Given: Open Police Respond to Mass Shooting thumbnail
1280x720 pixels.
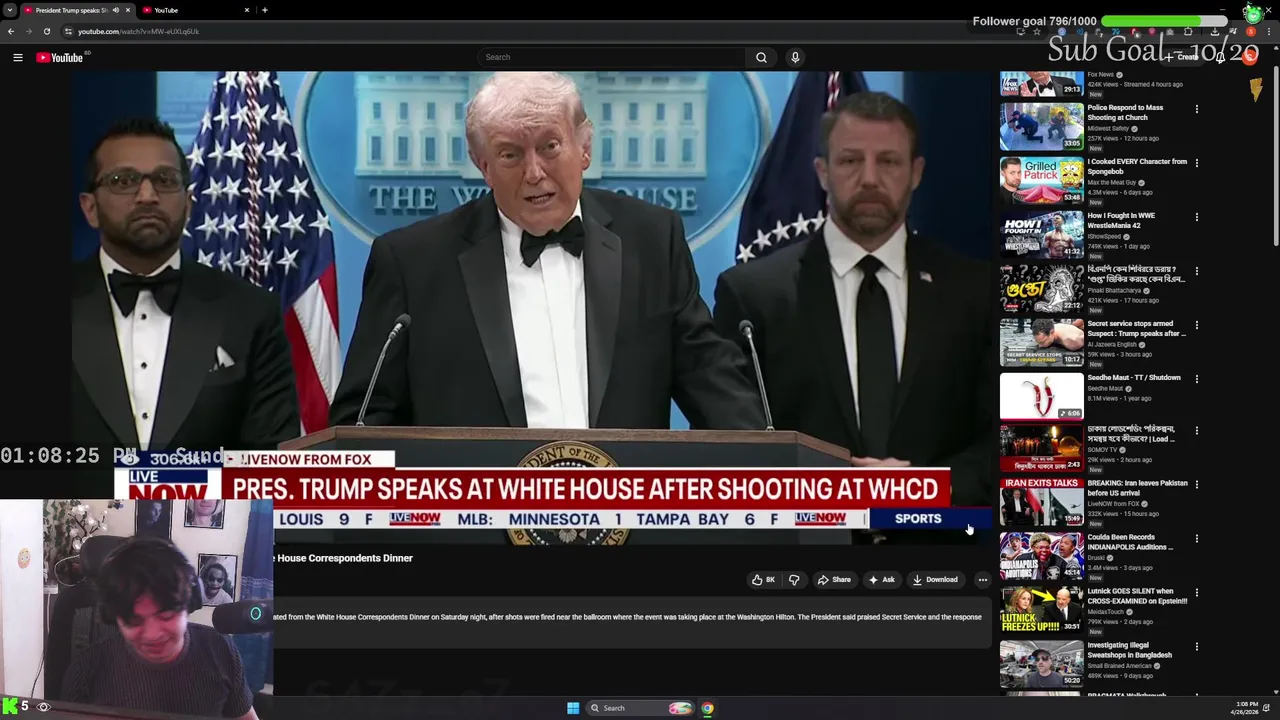Looking at the screenshot, I should pyautogui.click(x=1041, y=126).
